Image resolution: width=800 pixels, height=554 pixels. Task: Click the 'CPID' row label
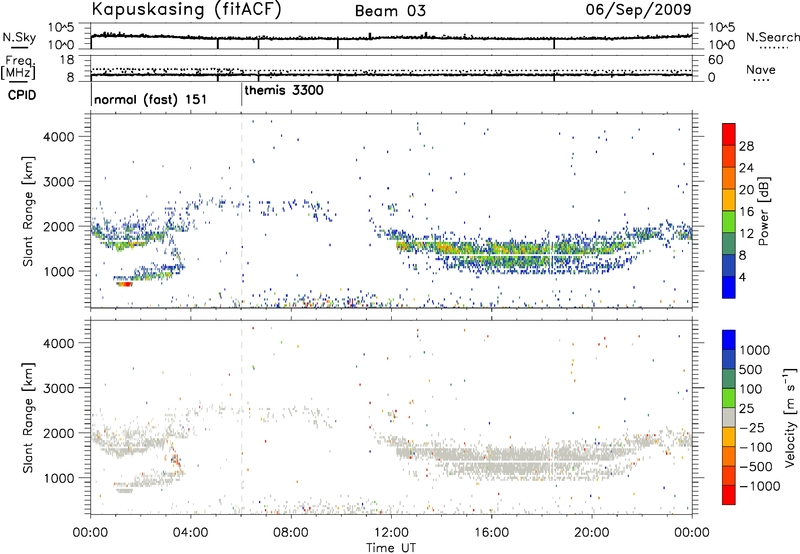[22, 95]
